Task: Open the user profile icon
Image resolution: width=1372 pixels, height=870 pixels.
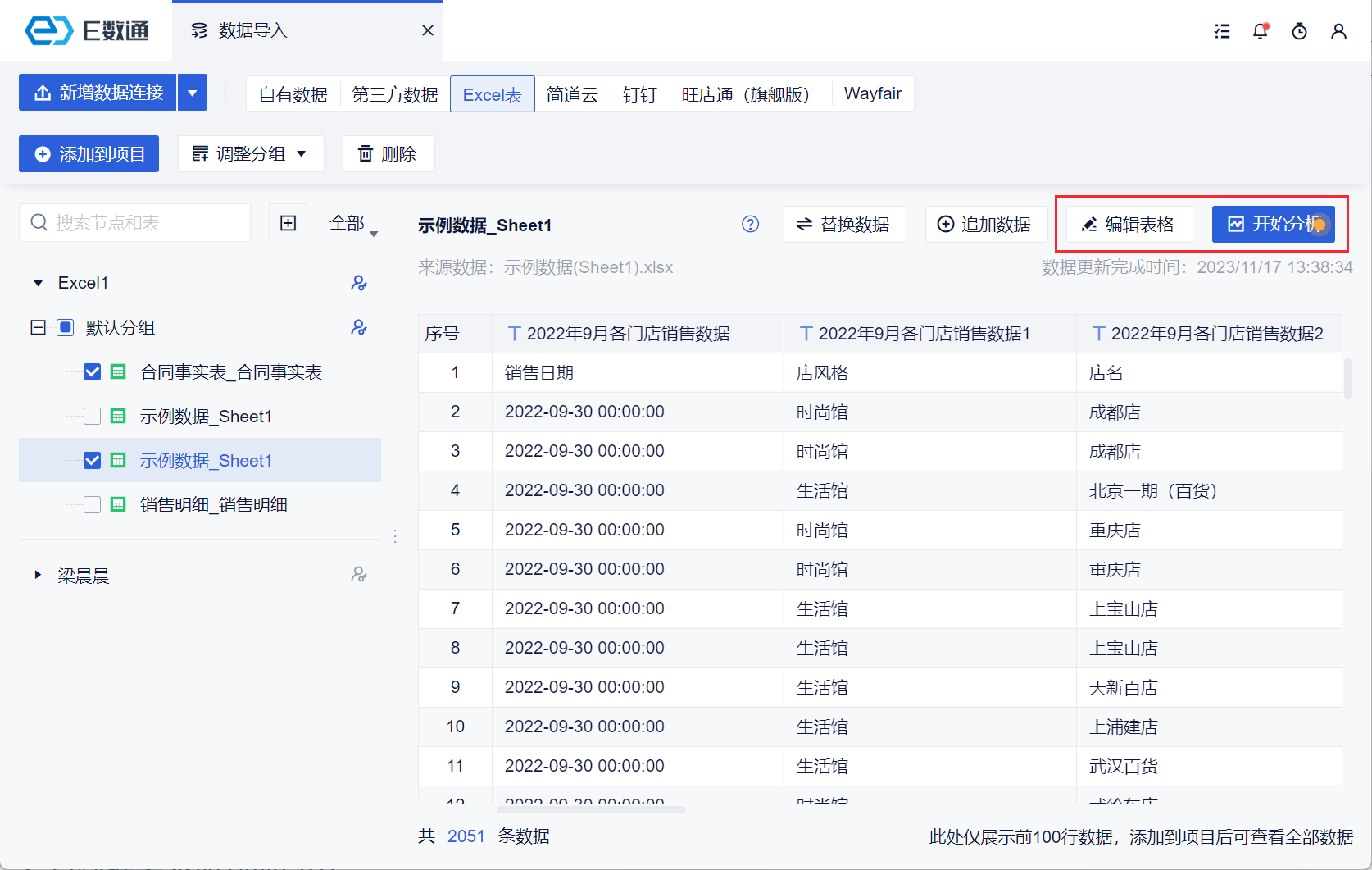Action: [x=1338, y=31]
